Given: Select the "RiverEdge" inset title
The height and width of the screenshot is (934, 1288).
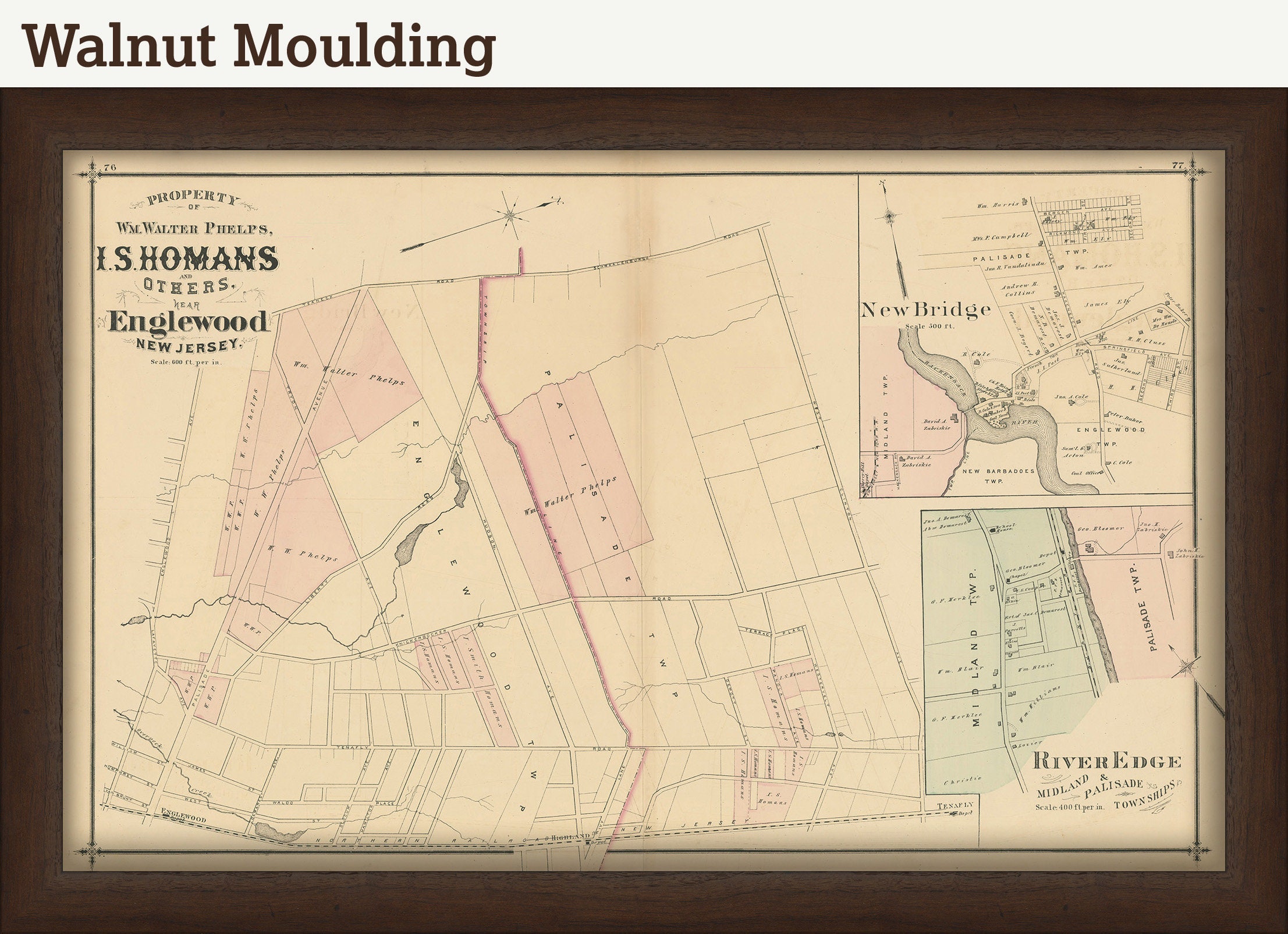Looking at the screenshot, I should [1107, 761].
